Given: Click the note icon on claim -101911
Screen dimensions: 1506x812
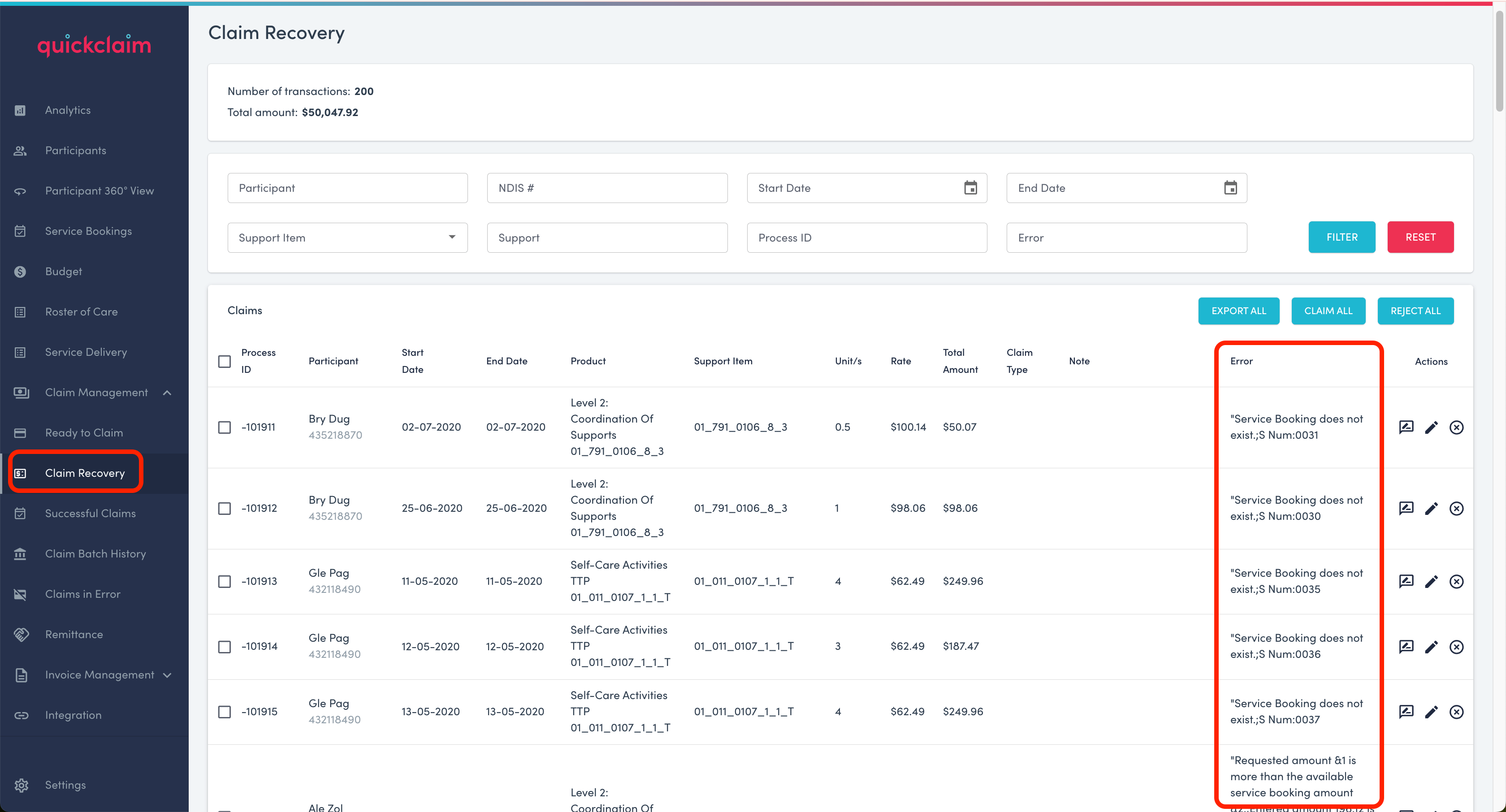Looking at the screenshot, I should (x=1406, y=427).
